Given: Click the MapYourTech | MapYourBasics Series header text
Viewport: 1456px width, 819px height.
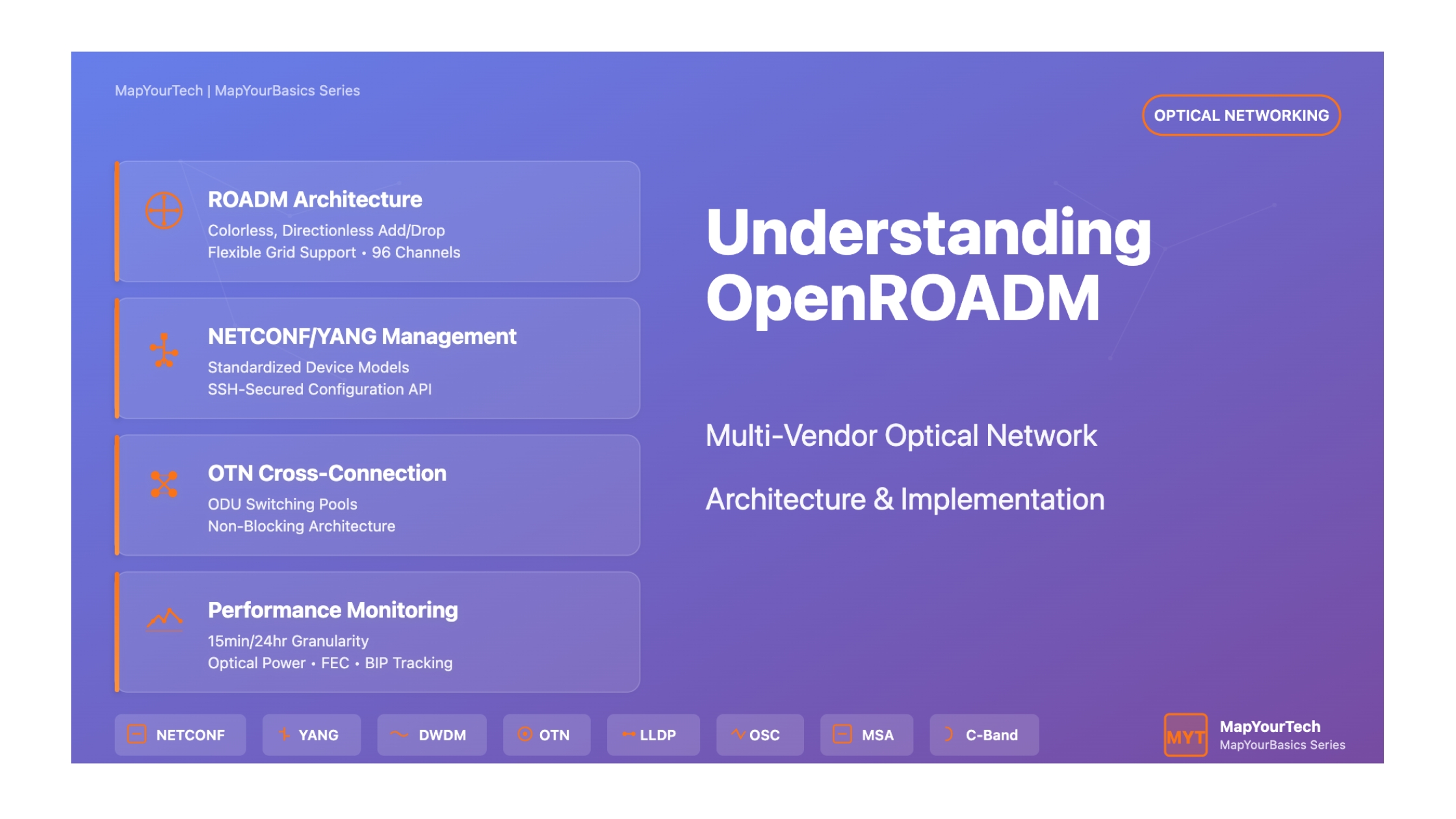Looking at the screenshot, I should (x=237, y=91).
